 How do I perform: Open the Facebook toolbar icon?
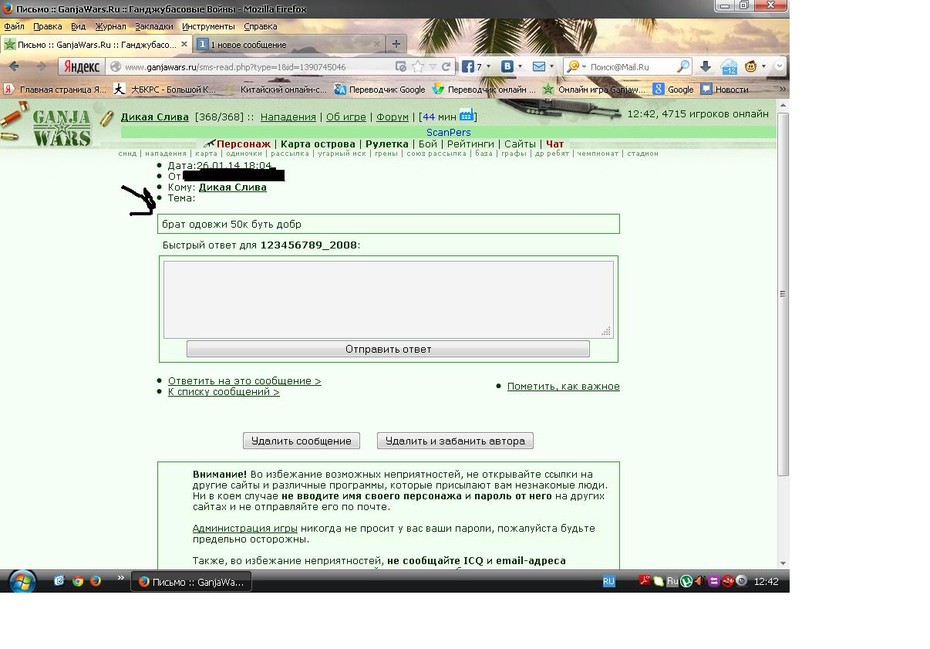pyautogui.click(x=467, y=66)
